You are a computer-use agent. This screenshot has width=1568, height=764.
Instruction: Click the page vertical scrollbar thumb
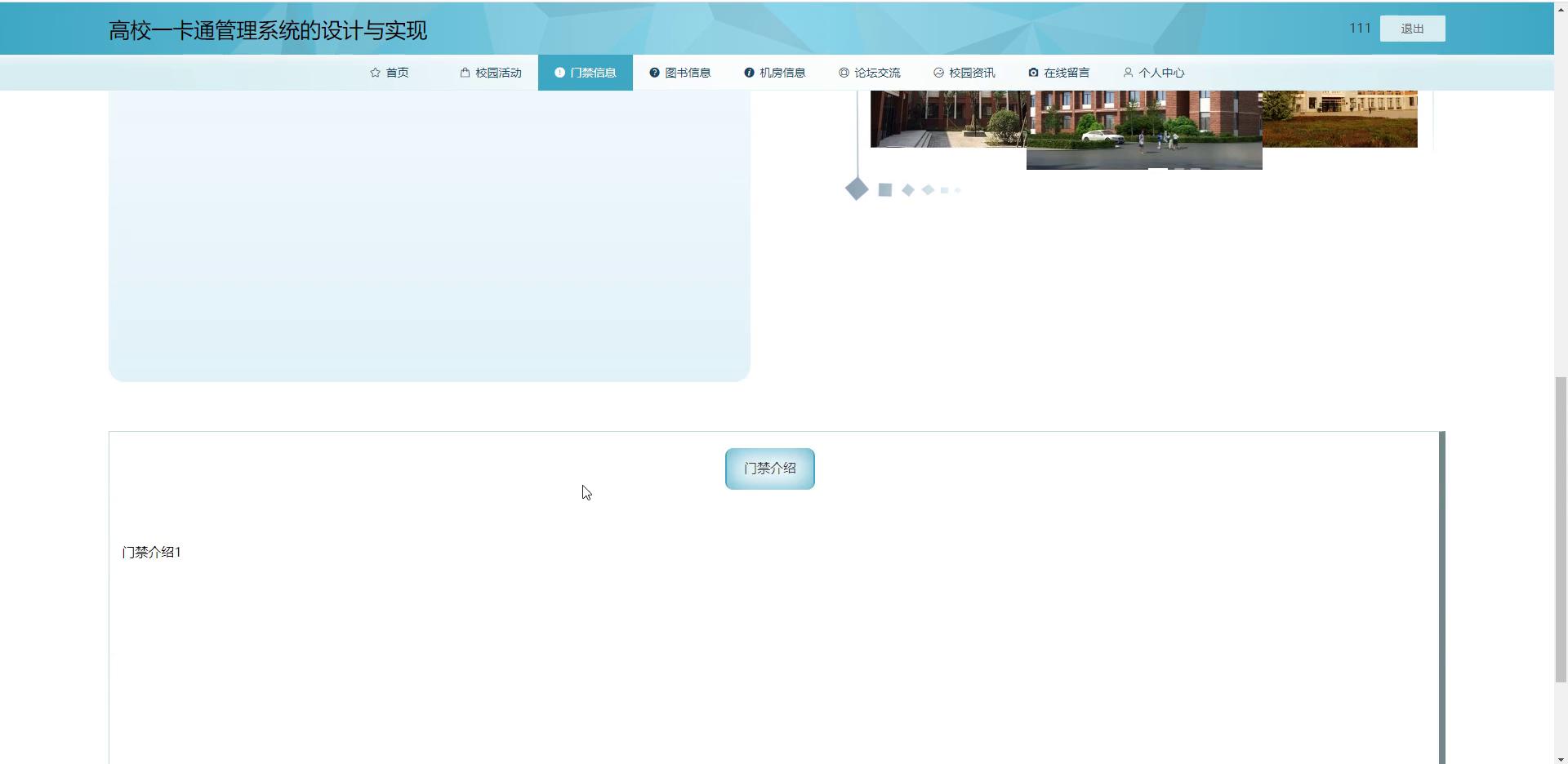(x=1561, y=529)
